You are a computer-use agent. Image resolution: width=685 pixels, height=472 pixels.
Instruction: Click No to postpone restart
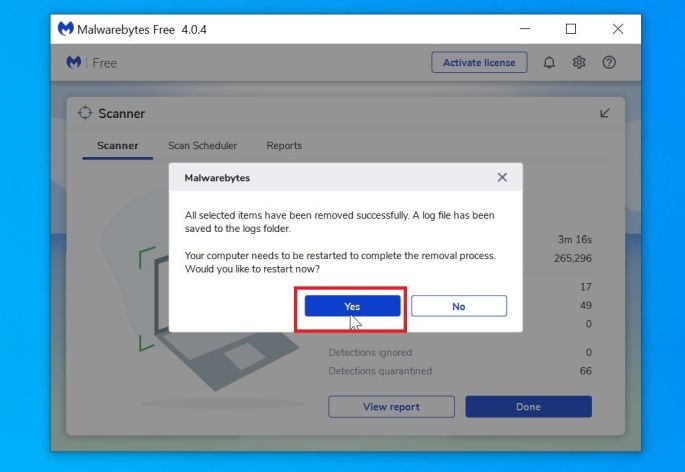point(459,306)
